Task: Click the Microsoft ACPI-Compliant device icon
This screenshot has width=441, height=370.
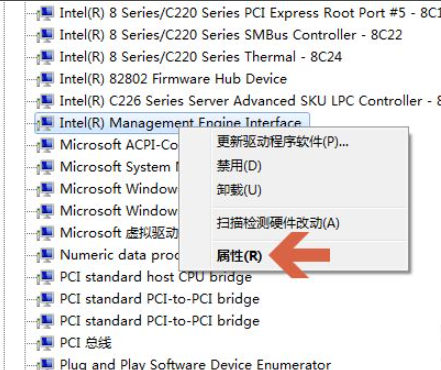Action: tap(46, 145)
